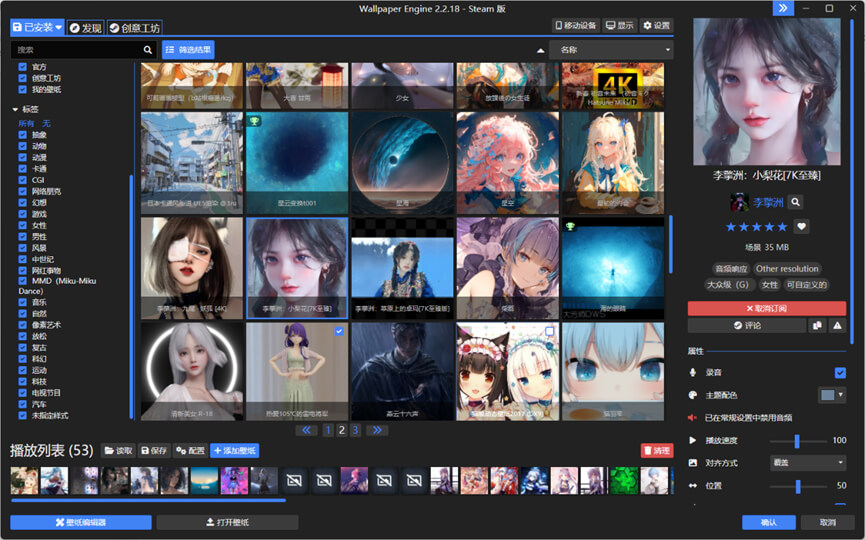Viewport: 865px width, 540px height.
Task: Click the warning report triangle icon
Action: tap(837, 325)
